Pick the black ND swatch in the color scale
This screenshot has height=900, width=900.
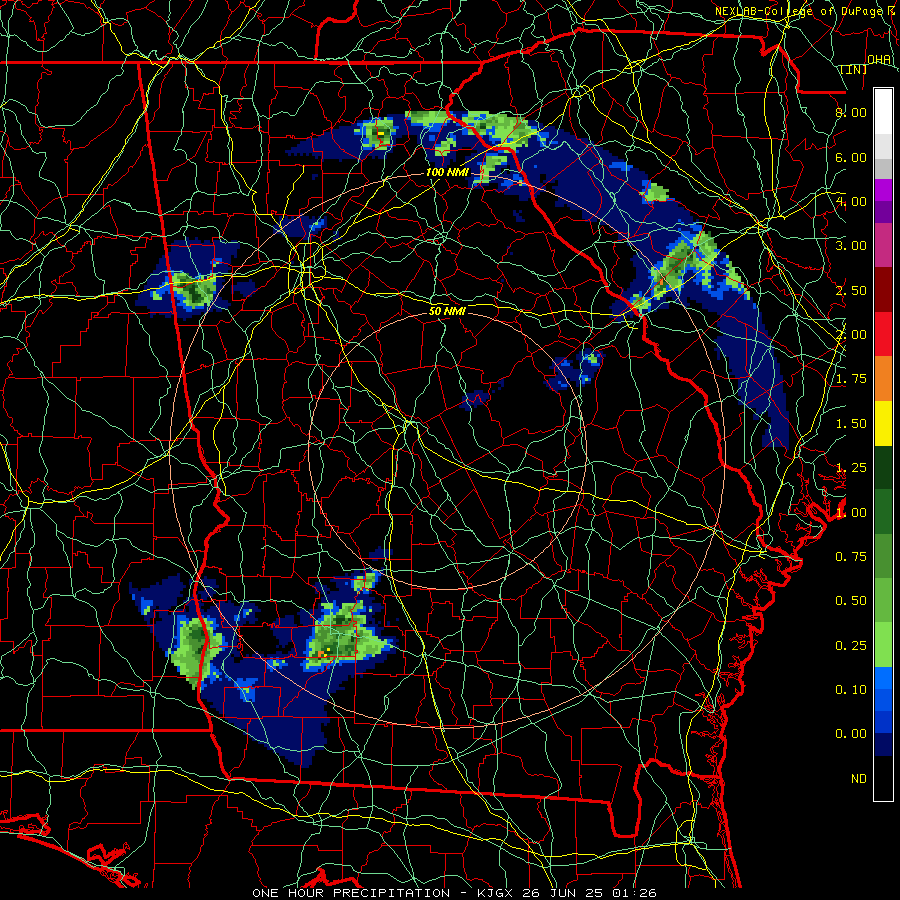pyautogui.click(x=883, y=778)
